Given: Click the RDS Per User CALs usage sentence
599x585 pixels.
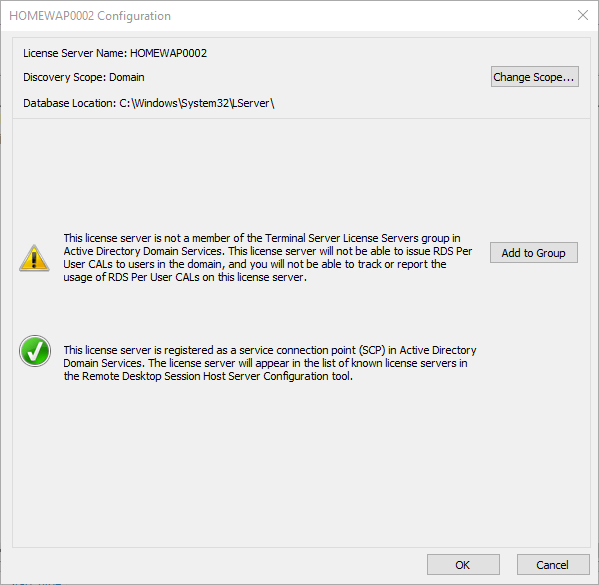Looking at the screenshot, I should 185,277.
